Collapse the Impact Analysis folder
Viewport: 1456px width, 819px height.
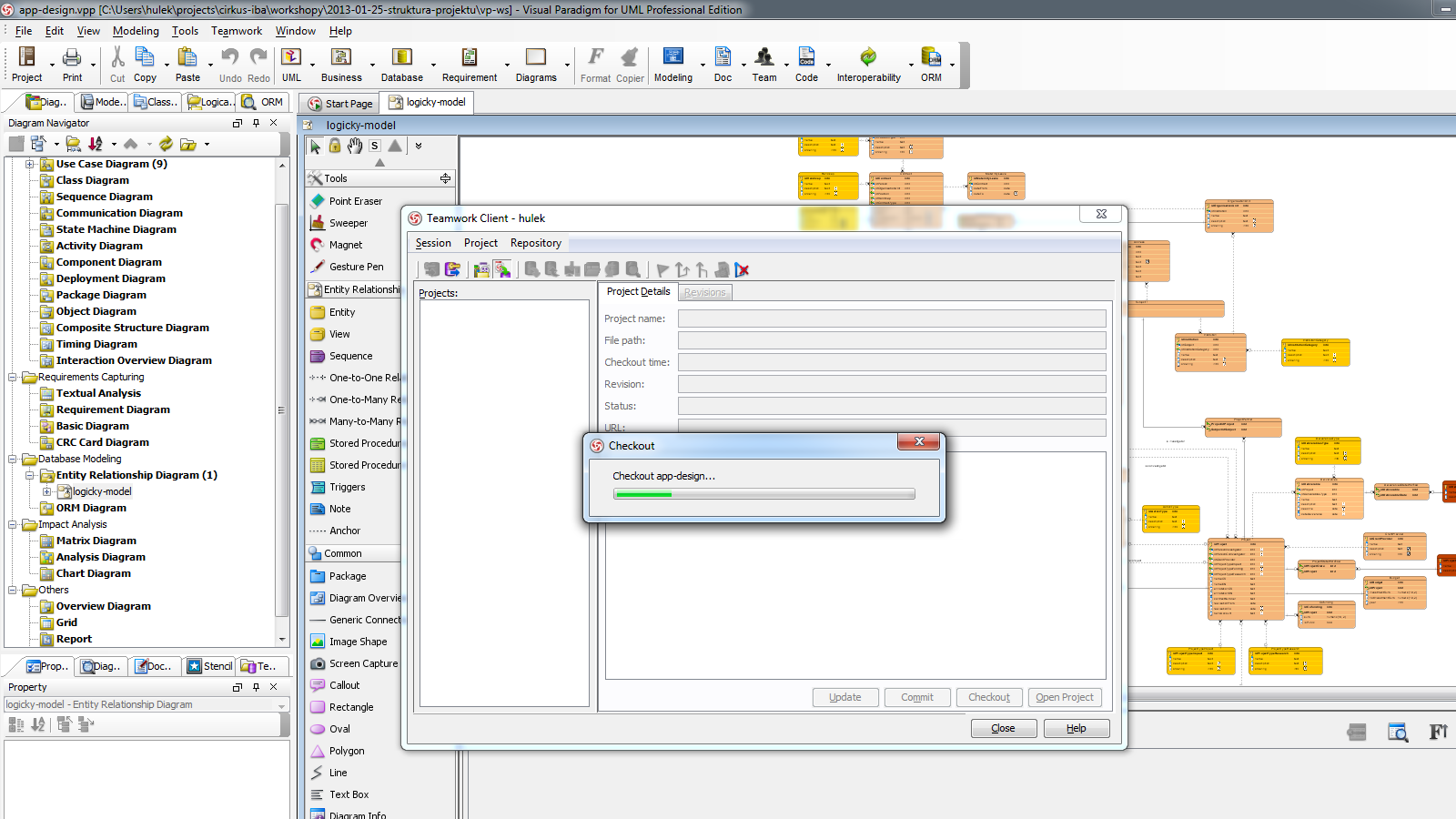tap(12, 524)
